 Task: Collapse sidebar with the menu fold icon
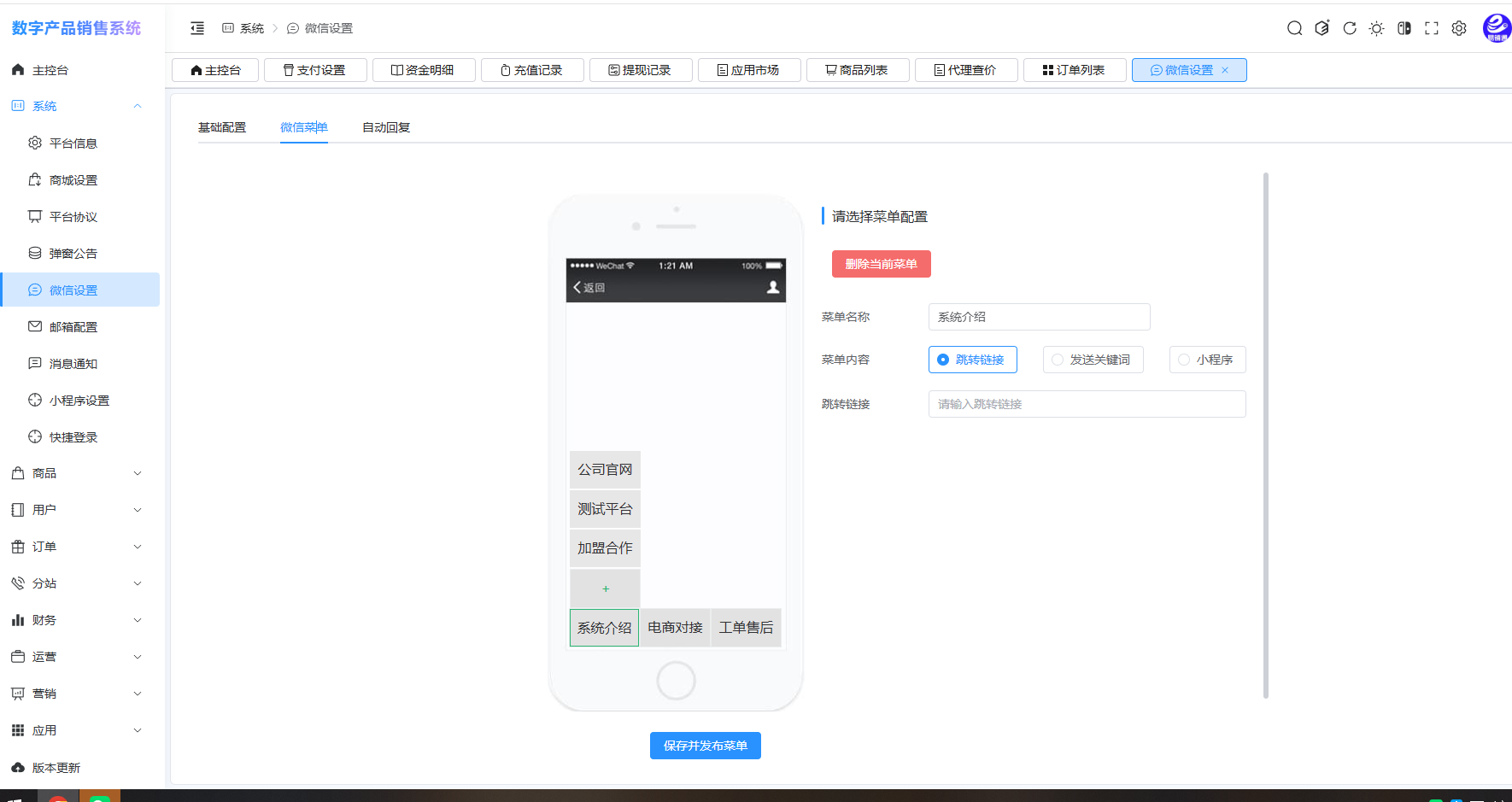tap(197, 28)
